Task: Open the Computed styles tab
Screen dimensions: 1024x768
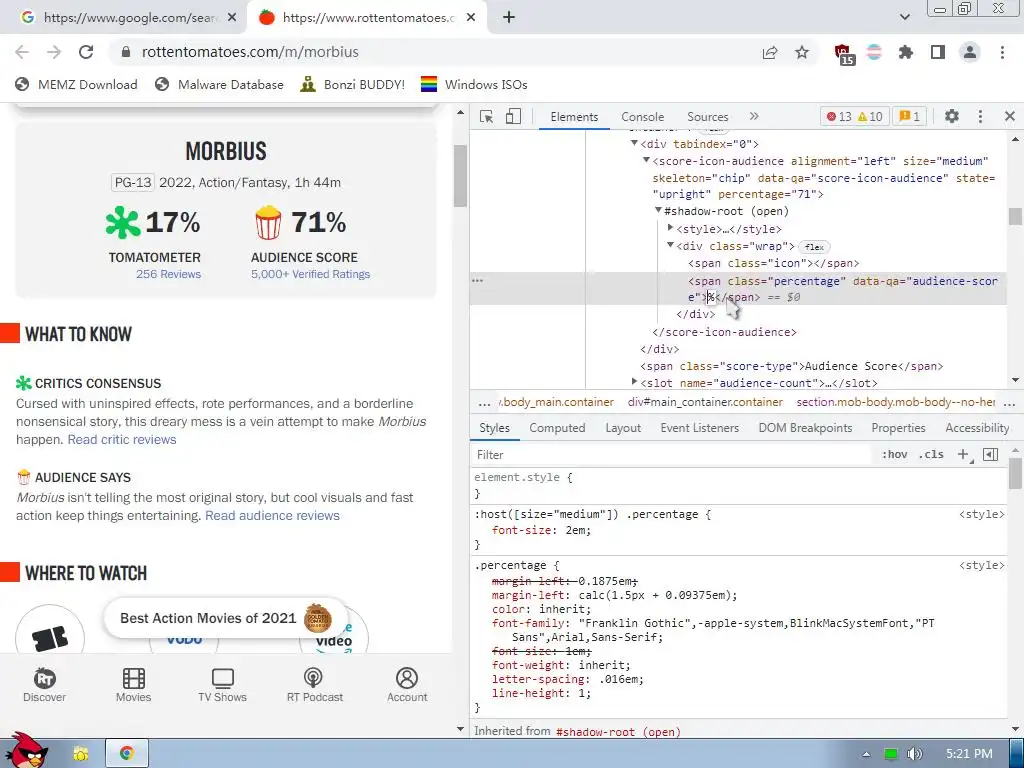Action: pos(557,428)
